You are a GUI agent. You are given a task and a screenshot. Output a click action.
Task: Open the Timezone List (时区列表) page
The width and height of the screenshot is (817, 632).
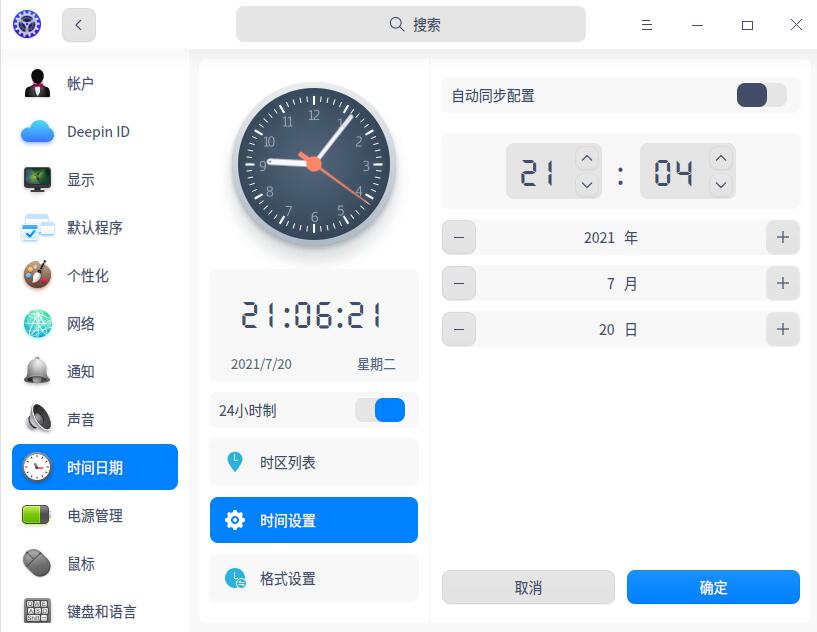314,462
